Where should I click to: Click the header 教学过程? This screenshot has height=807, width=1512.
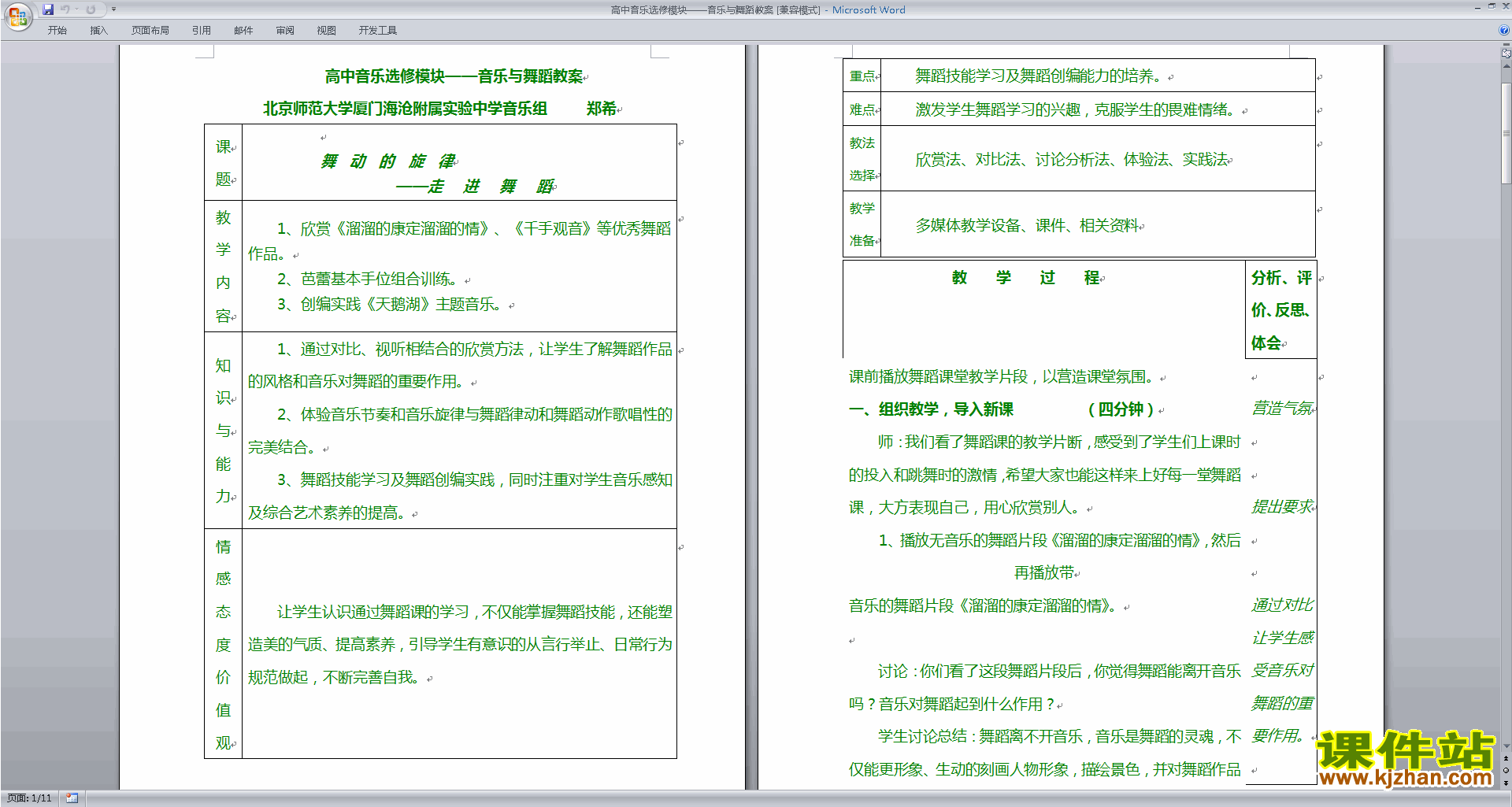coord(1025,277)
